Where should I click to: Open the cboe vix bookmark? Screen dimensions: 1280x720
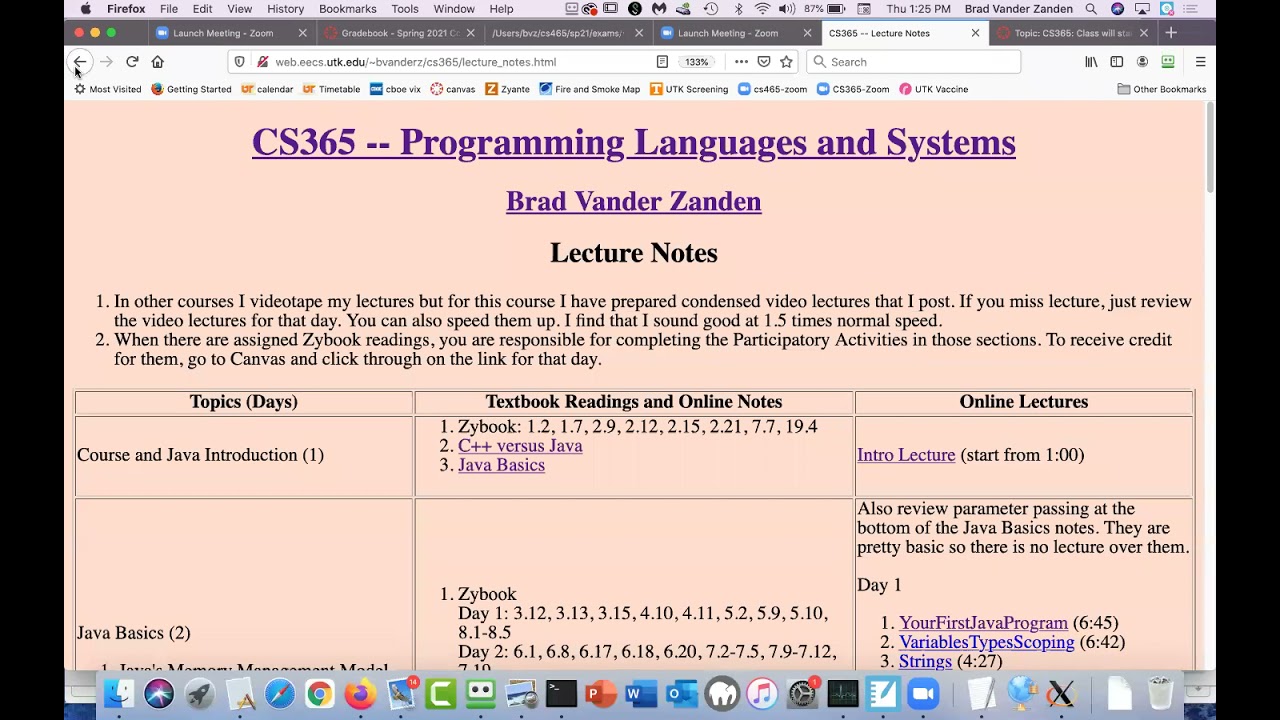point(395,89)
